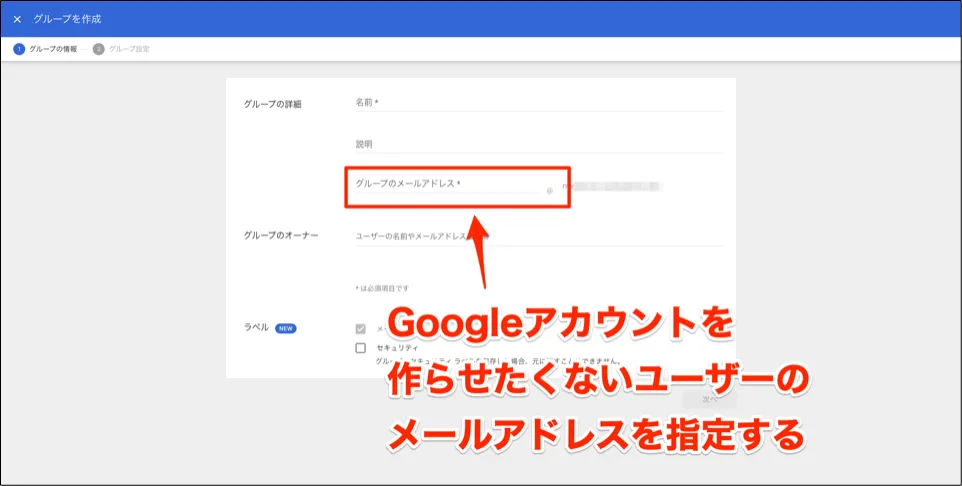The image size is (962, 486).
Task: Select step 1 グループの情報
Action: pos(45,49)
